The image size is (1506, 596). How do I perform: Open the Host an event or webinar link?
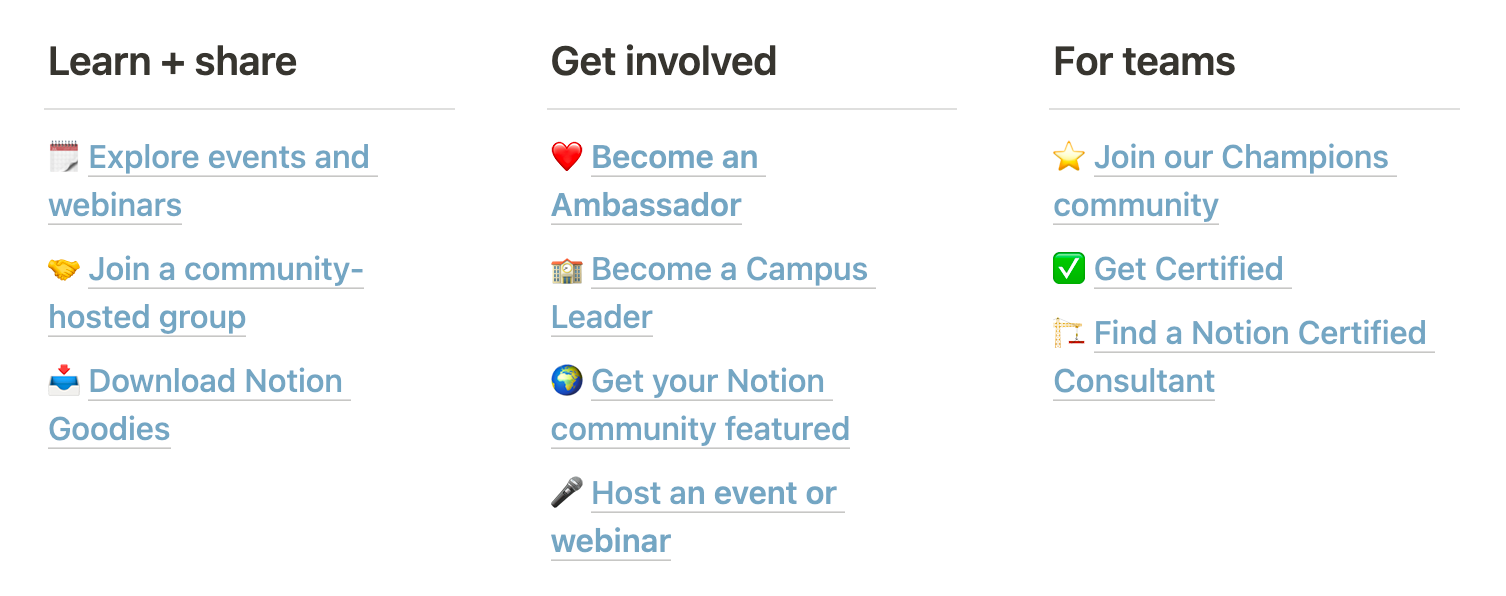[714, 492]
